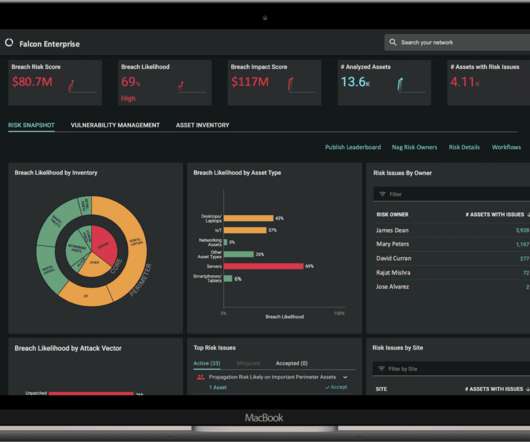This screenshot has height=442, width=530.
Task: Select the Jose Alvarez owner row
Action: pos(452,287)
